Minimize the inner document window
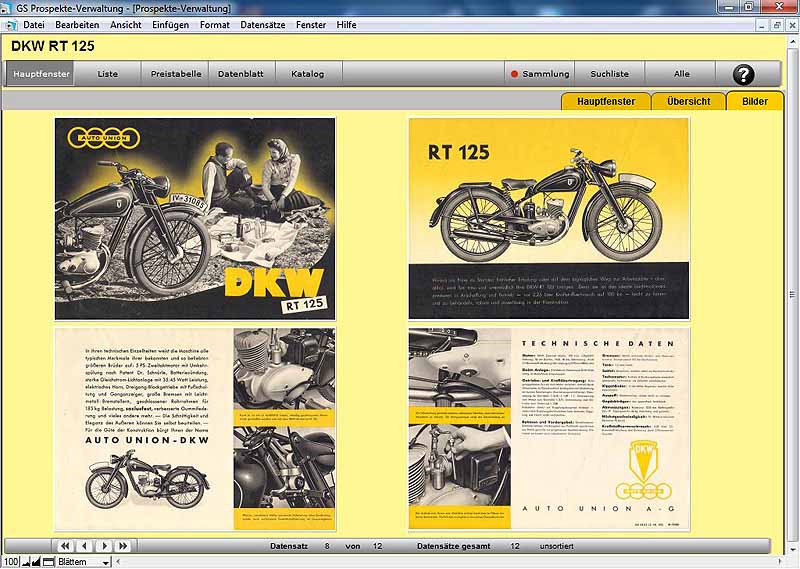This screenshot has height=569, width=800. point(762,25)
